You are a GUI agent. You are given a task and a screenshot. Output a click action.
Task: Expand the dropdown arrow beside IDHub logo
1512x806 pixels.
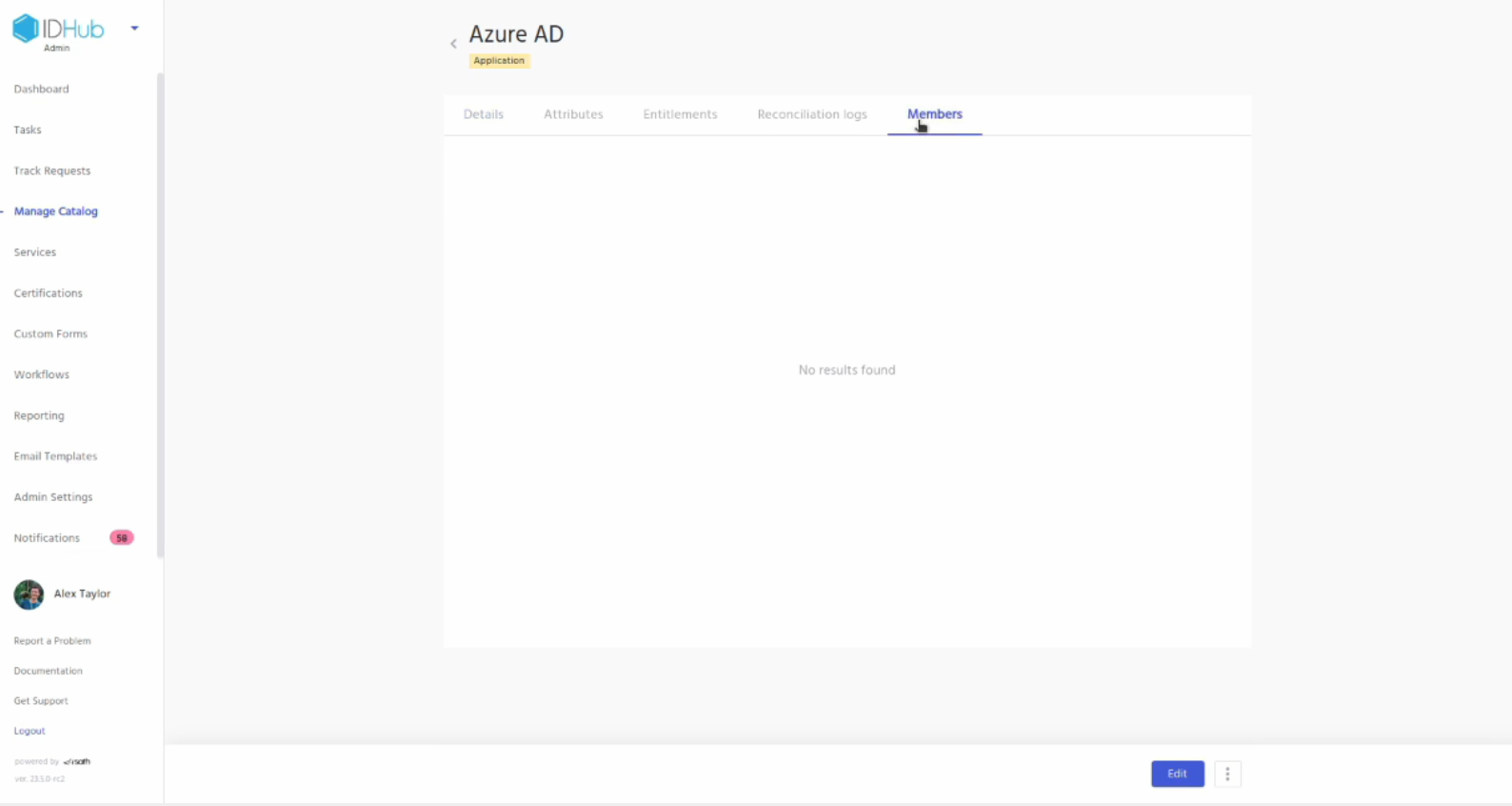pyautogui.click(x=134, y=29)
